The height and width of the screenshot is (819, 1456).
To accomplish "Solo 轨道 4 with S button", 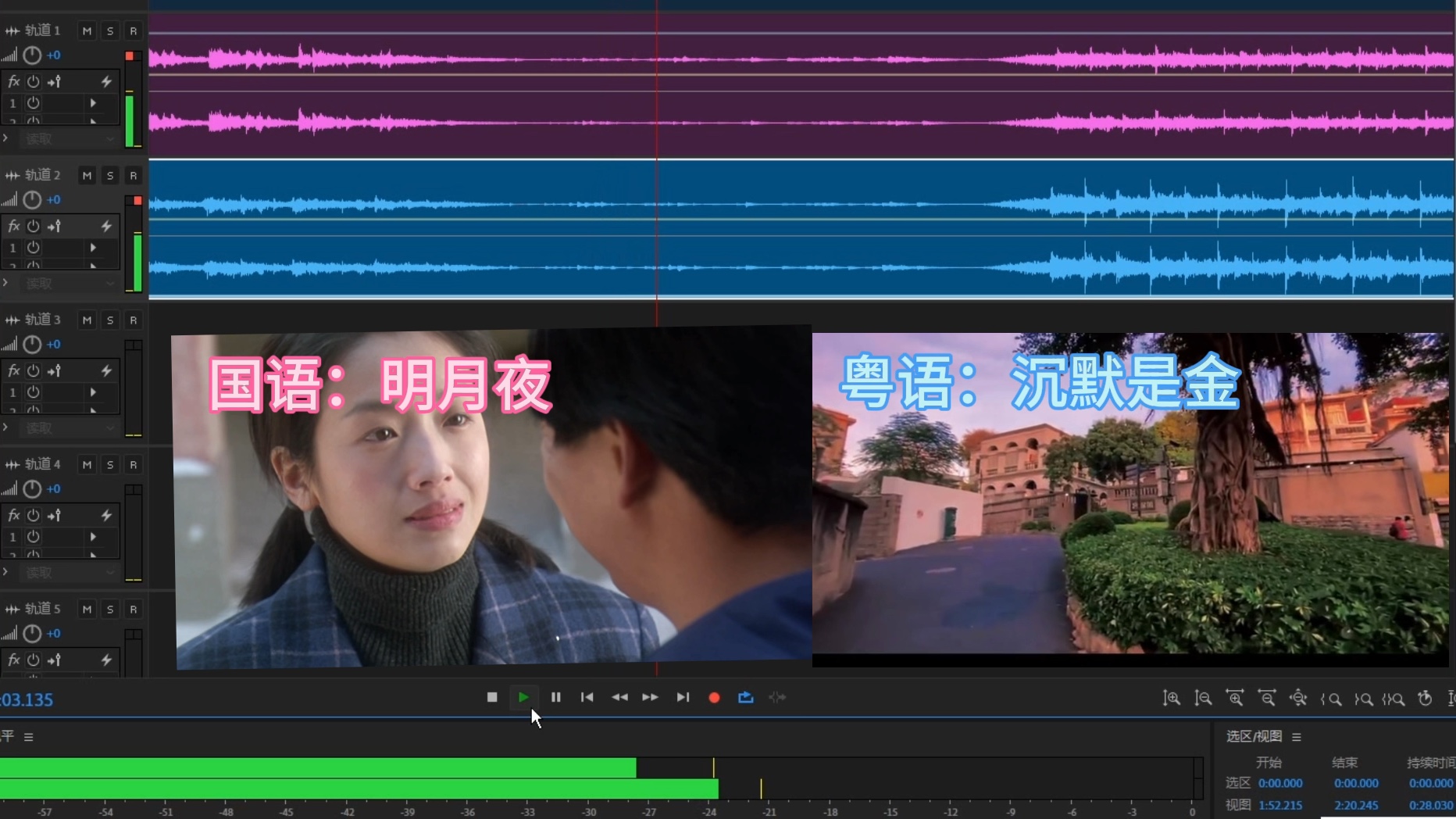I will click(x=110, y=465).
